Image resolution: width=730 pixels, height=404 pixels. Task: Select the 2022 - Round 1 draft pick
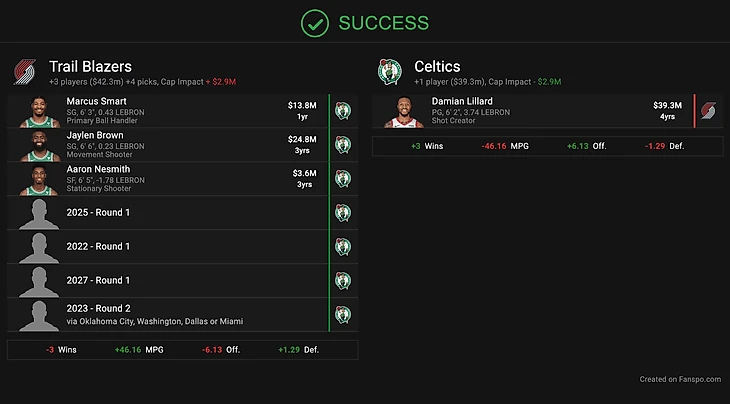click(x=98, y=246)
